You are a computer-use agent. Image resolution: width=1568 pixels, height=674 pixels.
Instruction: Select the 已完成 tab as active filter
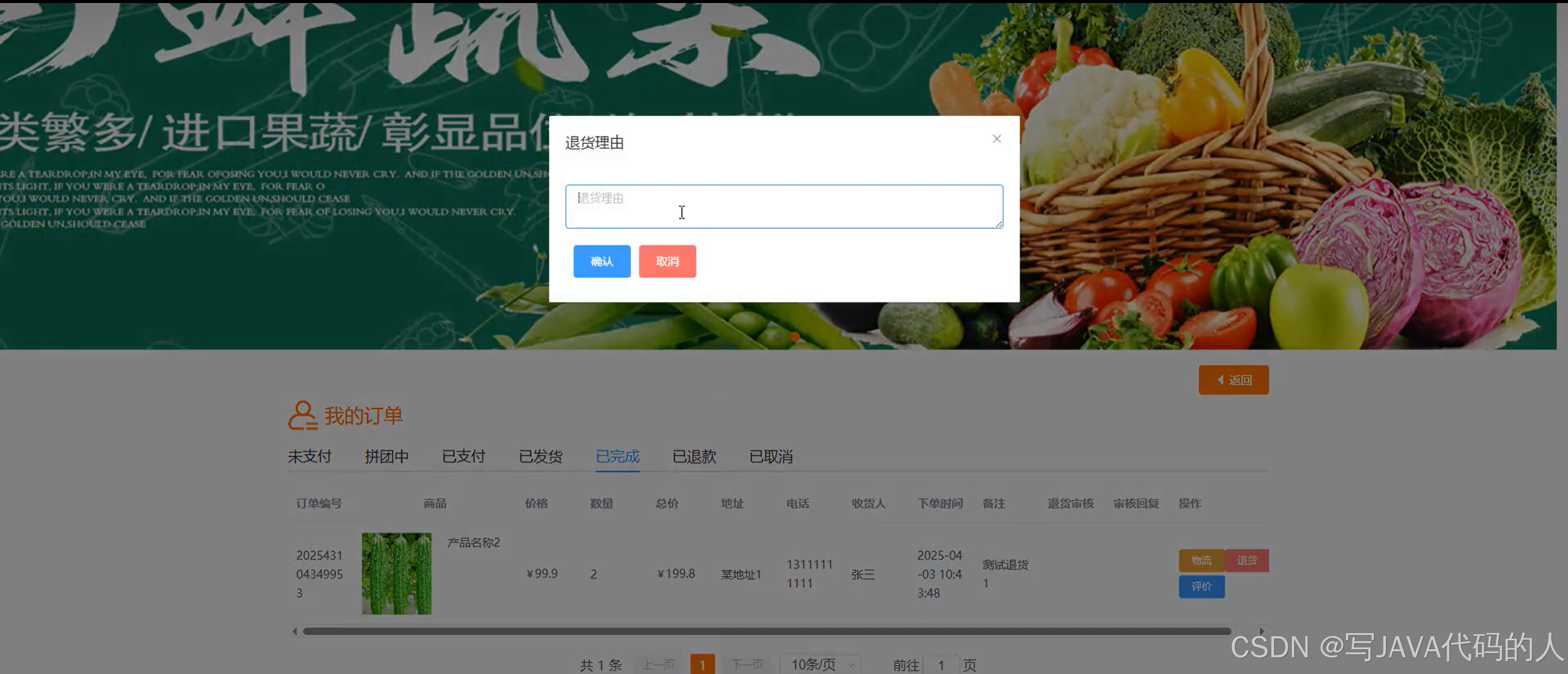617,456
